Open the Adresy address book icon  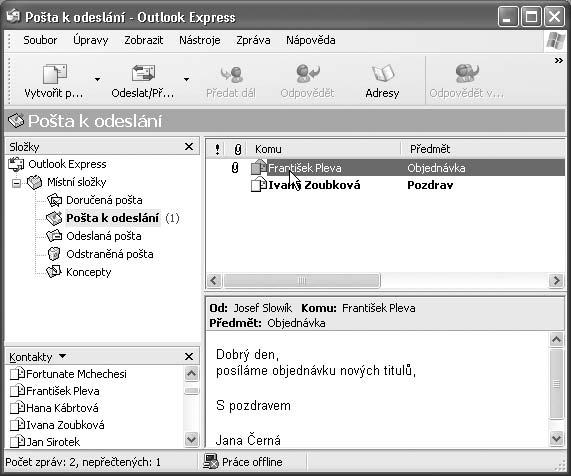(x=383, y=73)
